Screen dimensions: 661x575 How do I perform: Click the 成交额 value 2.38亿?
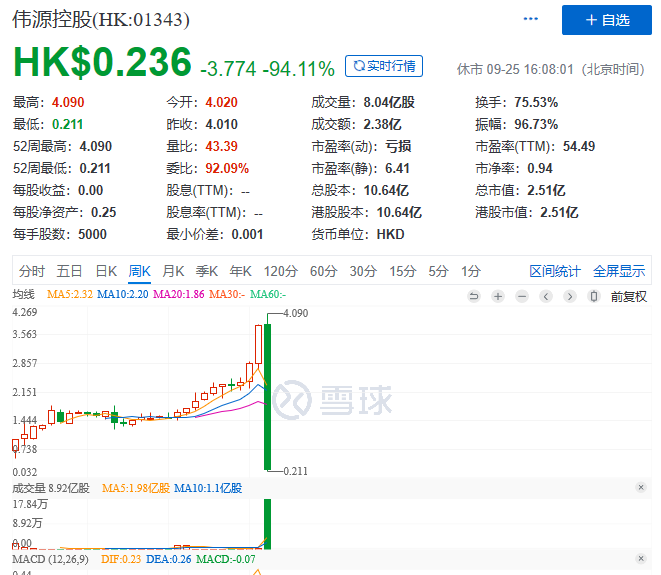382,124
